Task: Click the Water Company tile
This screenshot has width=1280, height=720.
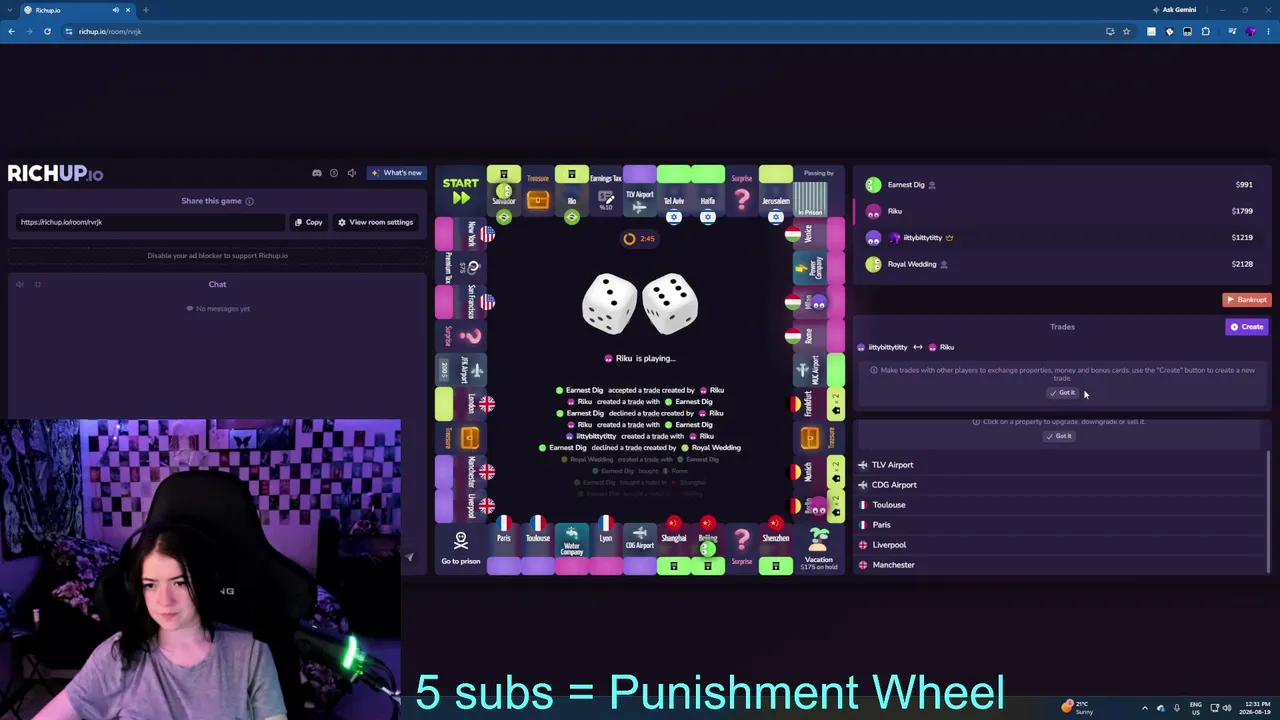Action: click(572, 549)
